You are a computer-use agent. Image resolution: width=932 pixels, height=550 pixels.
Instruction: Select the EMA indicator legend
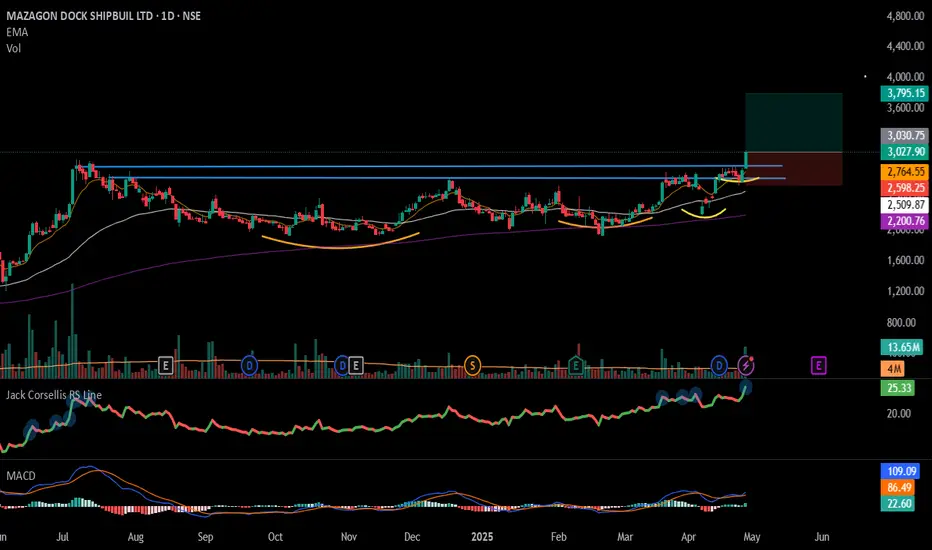[17, 32]
